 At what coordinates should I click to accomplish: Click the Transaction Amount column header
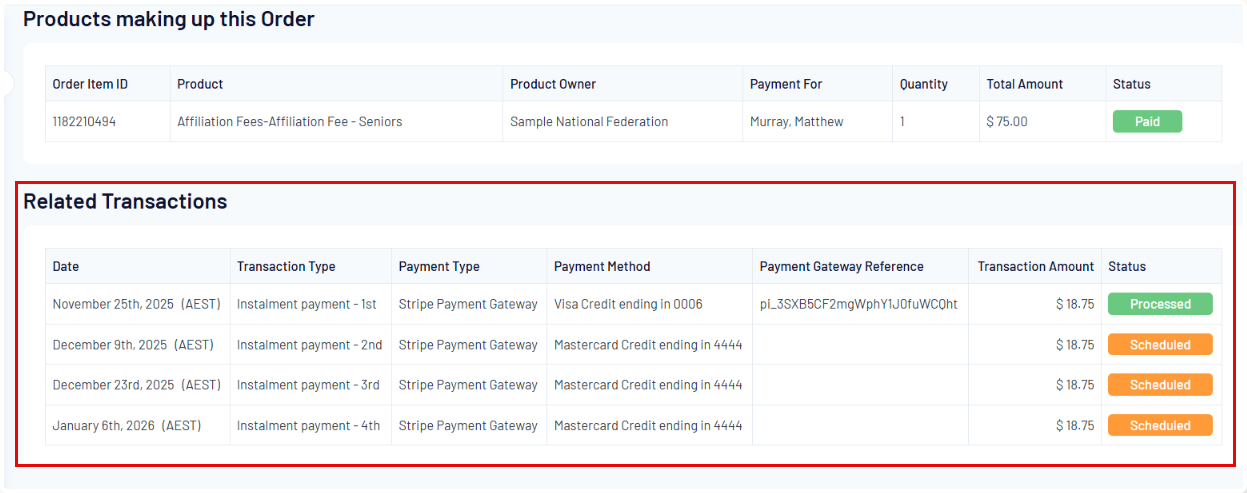pos(1035,266)
